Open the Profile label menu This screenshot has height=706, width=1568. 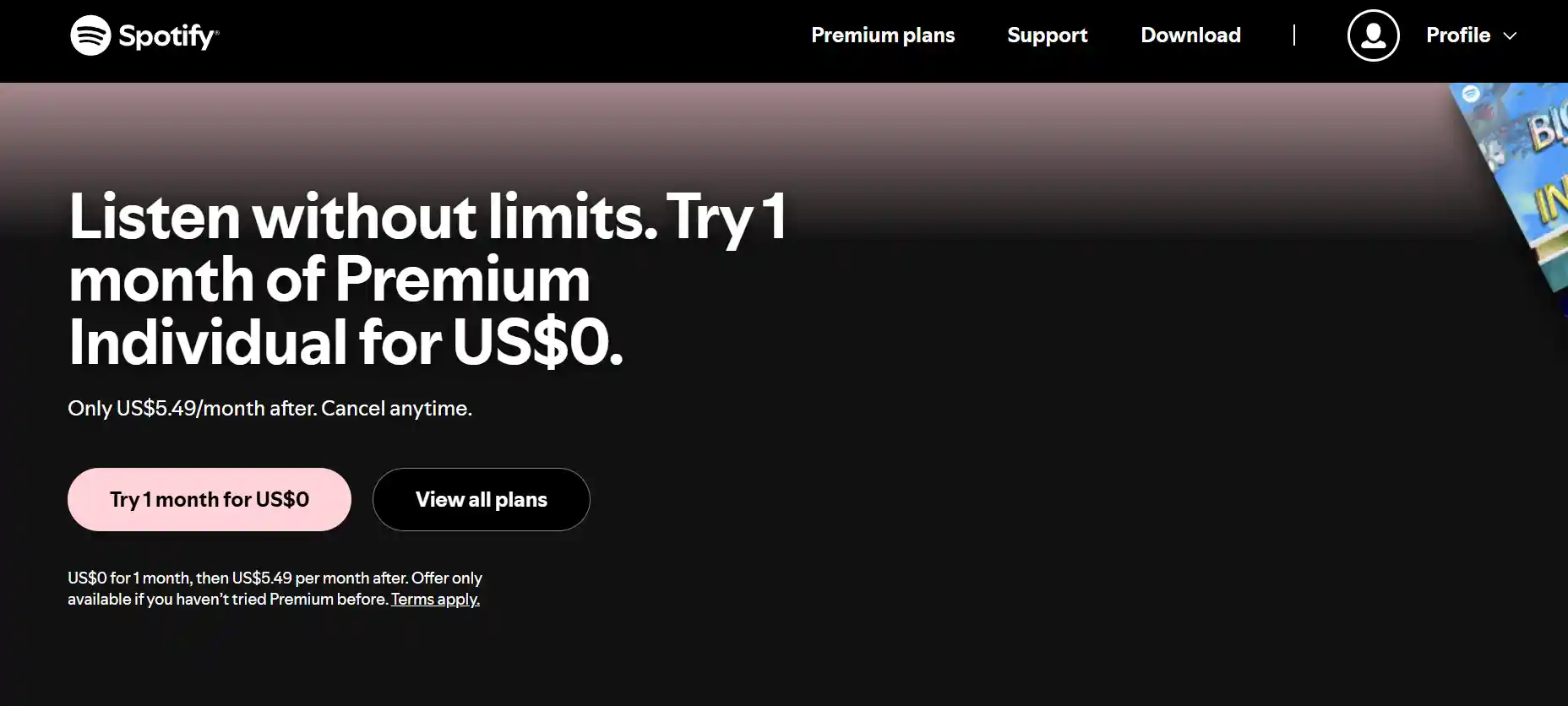[x=1458, y=35]
